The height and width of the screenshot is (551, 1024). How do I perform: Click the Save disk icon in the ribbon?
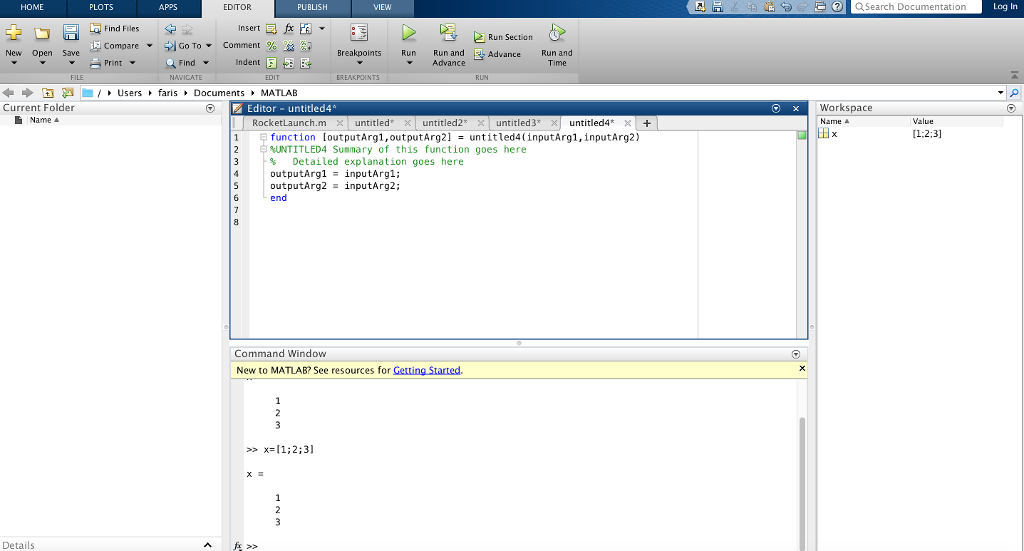71,33
